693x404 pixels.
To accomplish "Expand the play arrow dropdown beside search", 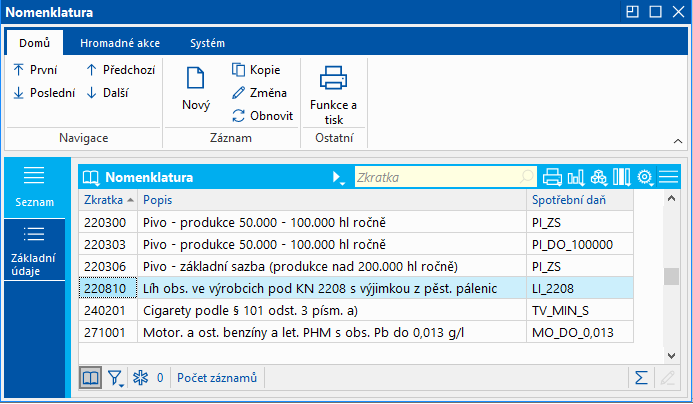I will click(338, 177).
